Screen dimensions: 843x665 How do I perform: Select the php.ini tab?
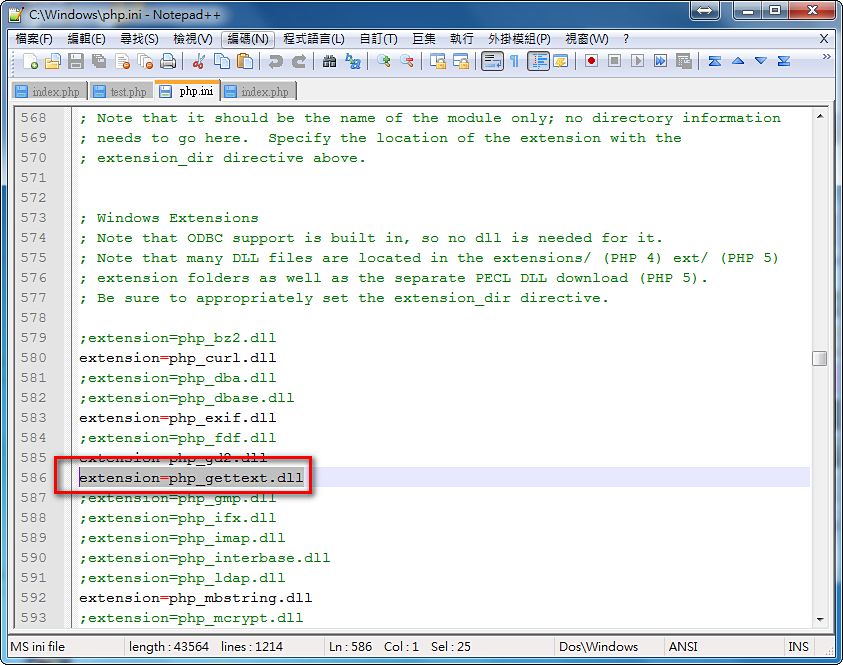[x=188, y=91]
